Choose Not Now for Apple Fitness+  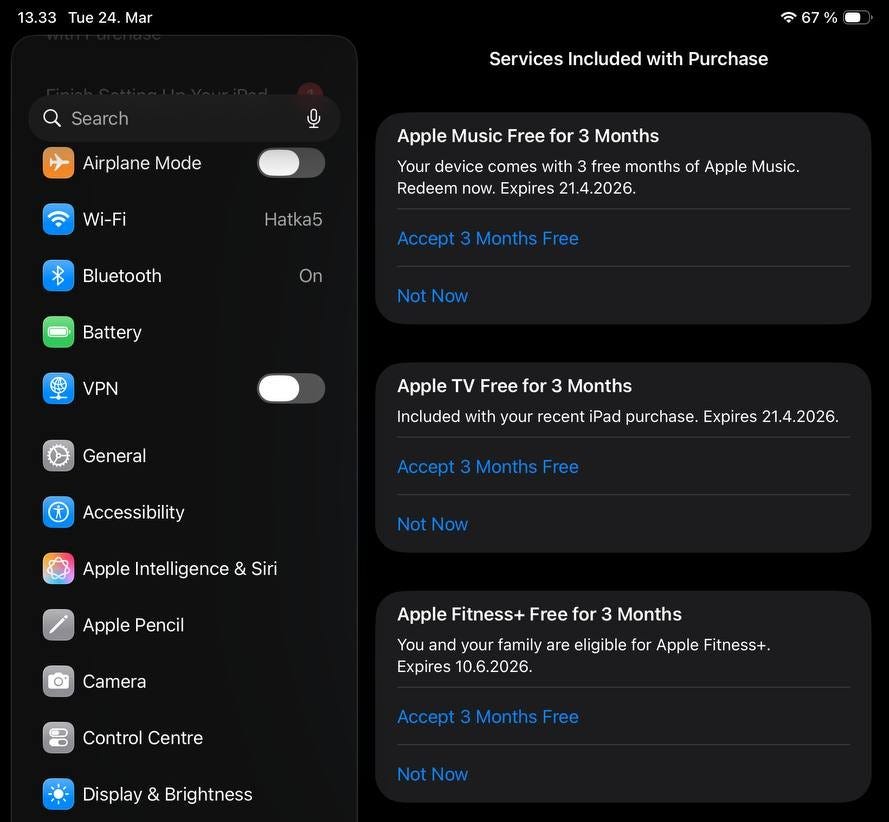[x=433, y=774]
